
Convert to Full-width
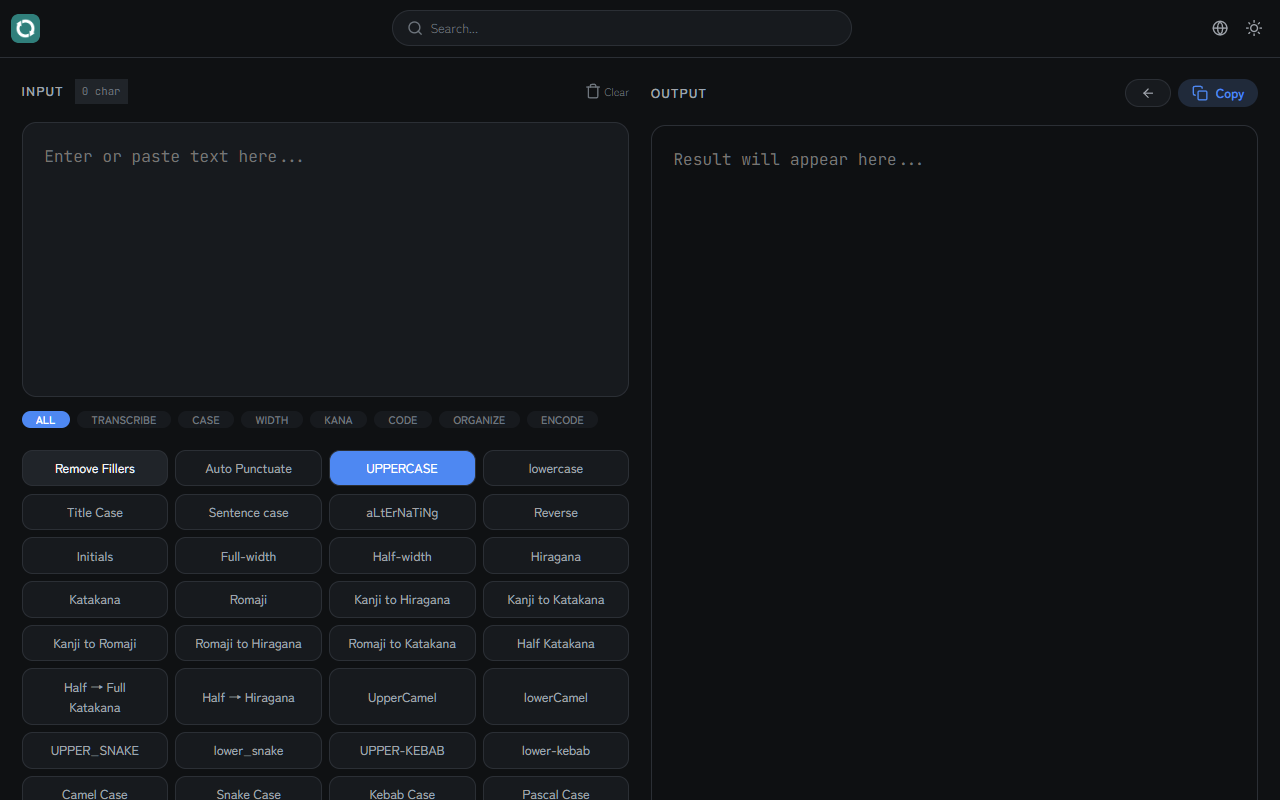click(x=248, y=556)
